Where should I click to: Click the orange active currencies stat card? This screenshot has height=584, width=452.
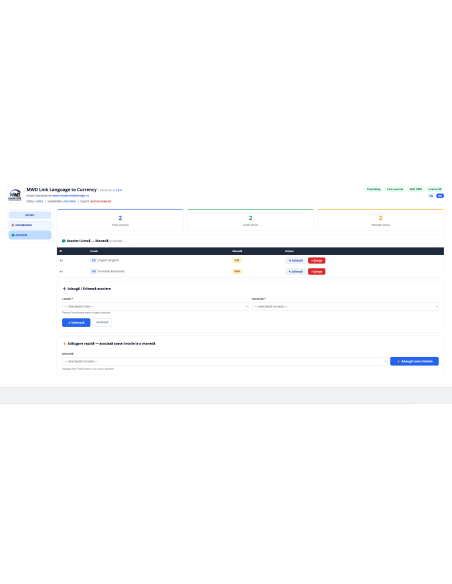tap(381, 220)
